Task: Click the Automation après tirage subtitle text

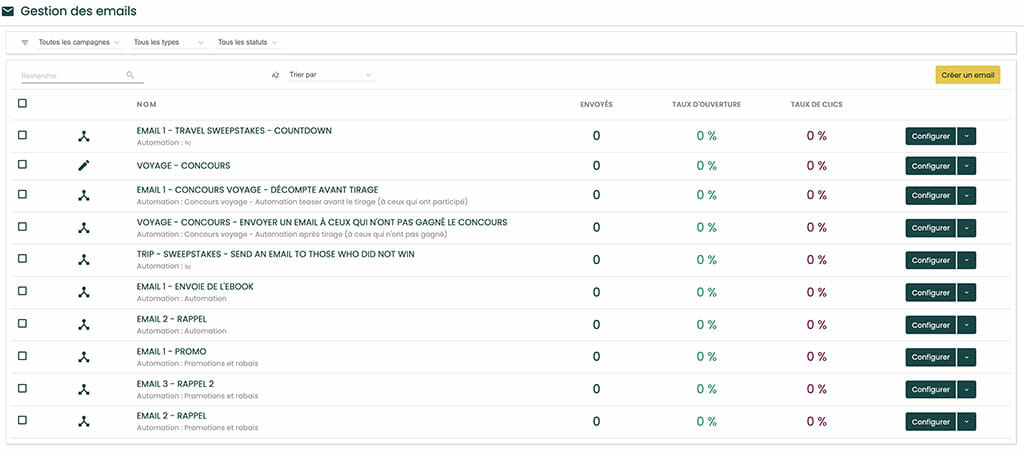Action: [x=291, y=234]
